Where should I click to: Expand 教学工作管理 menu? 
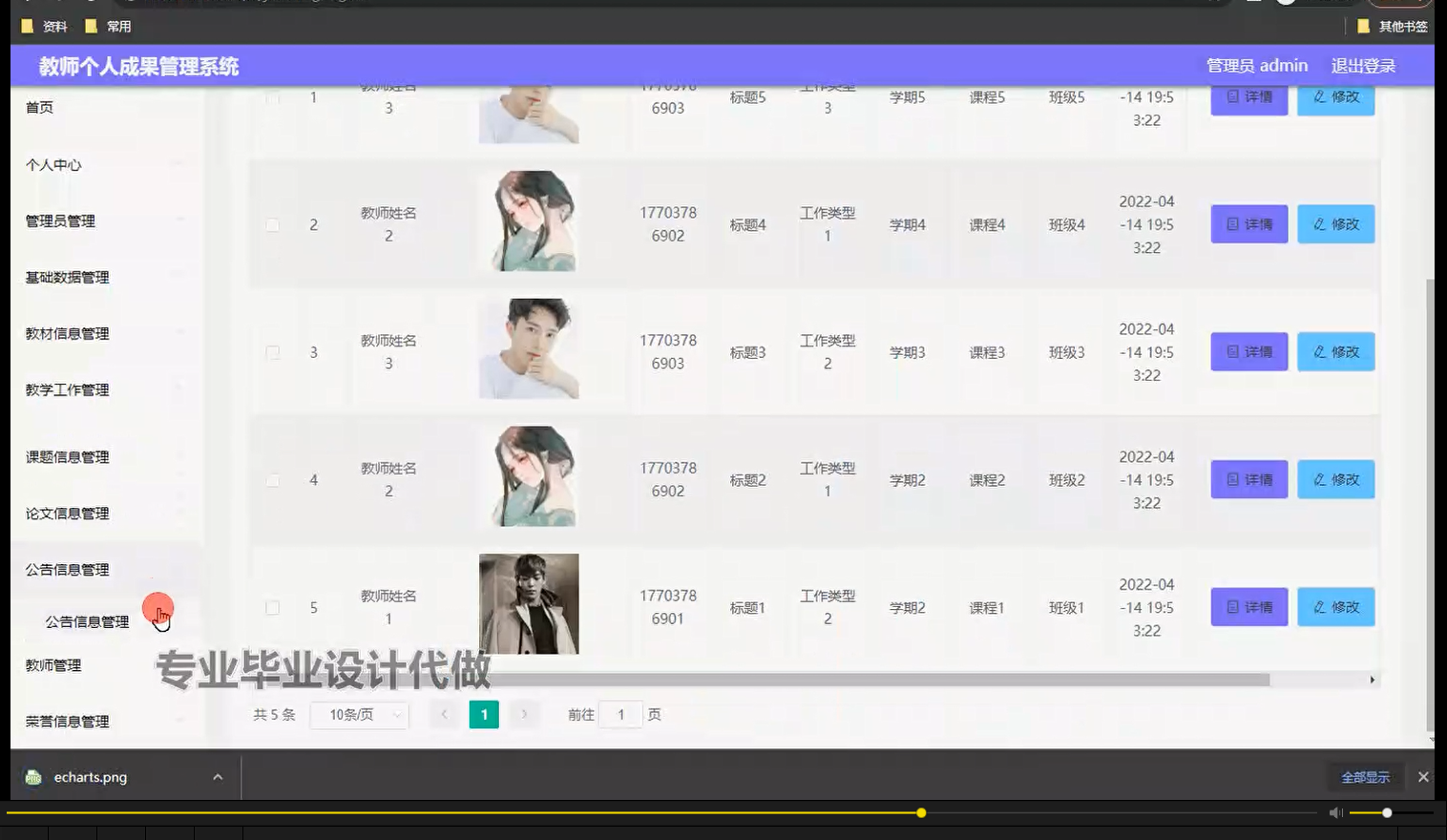pyautogui.click(x=106, y=389)
